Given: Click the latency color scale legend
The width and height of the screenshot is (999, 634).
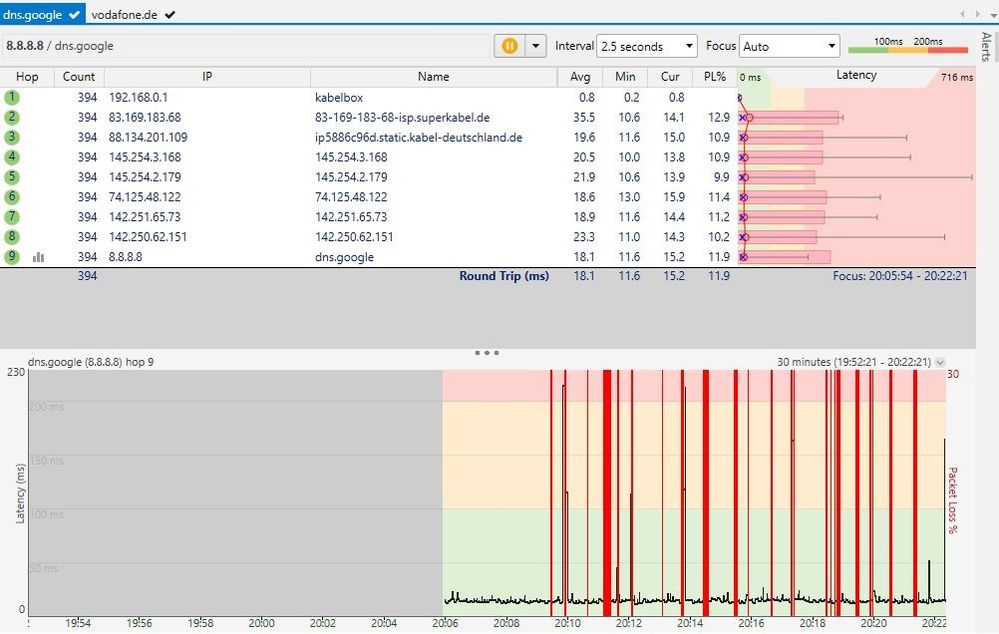Looking at the screenshot, I should [908, 47].
